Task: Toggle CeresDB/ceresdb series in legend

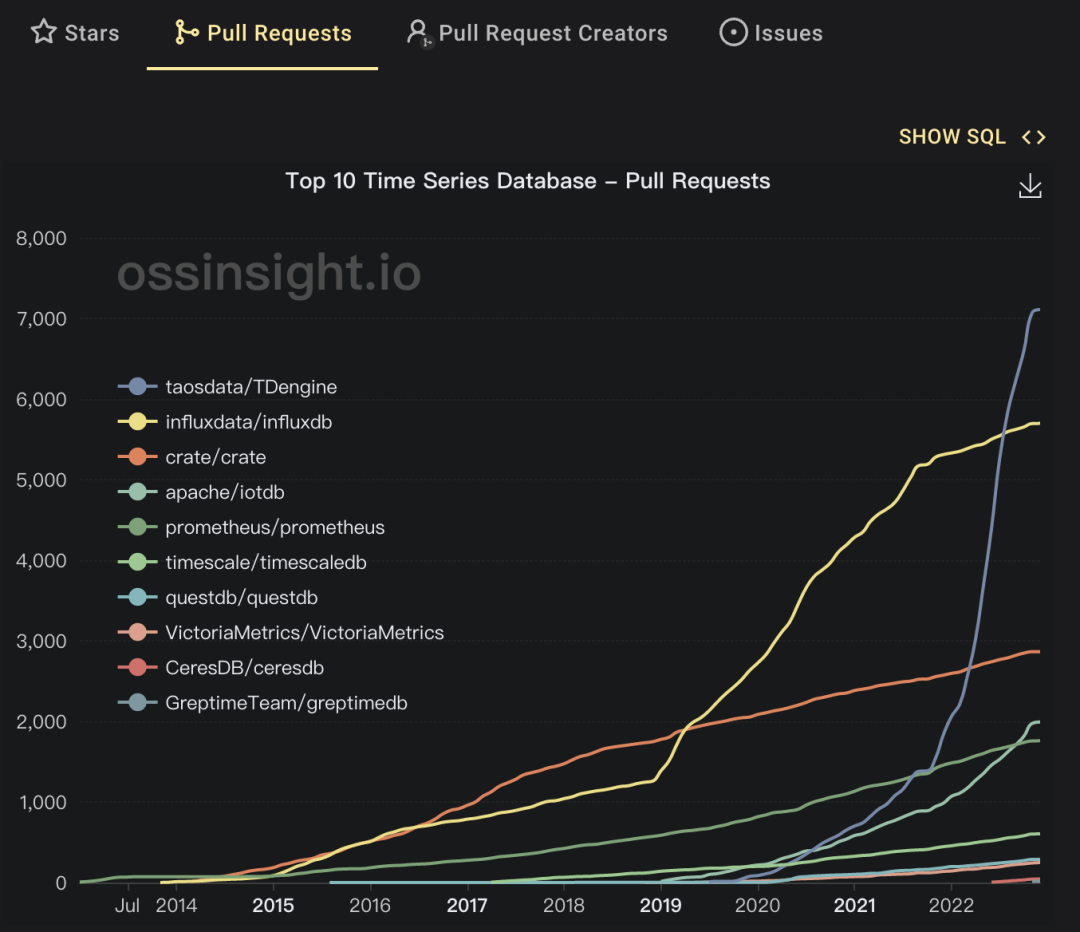Action: (221, 667)
